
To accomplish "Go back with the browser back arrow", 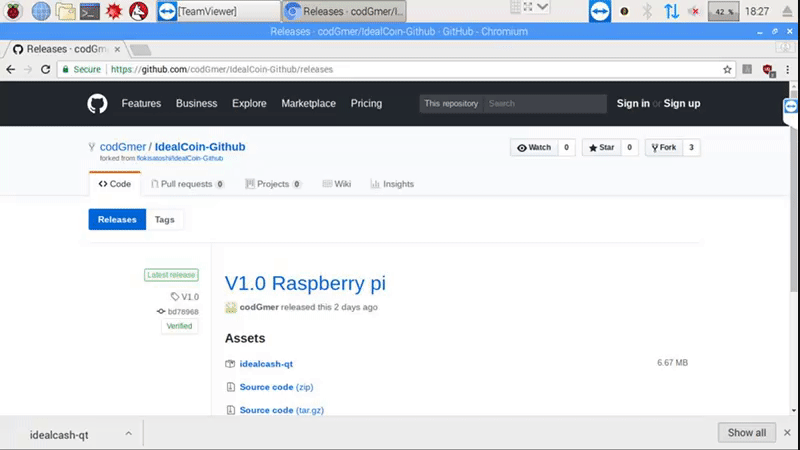I will (x=11, y=69).
